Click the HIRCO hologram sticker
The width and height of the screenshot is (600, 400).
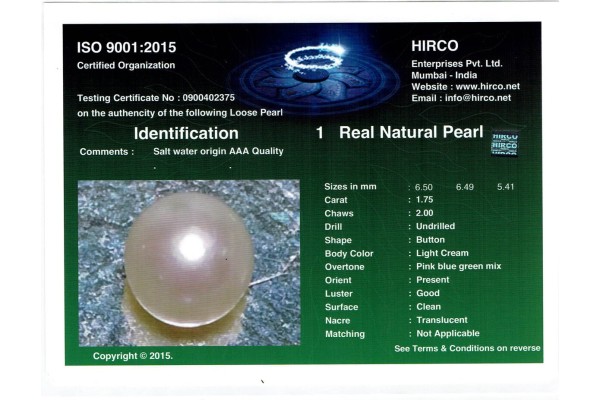tap(505, 143)
